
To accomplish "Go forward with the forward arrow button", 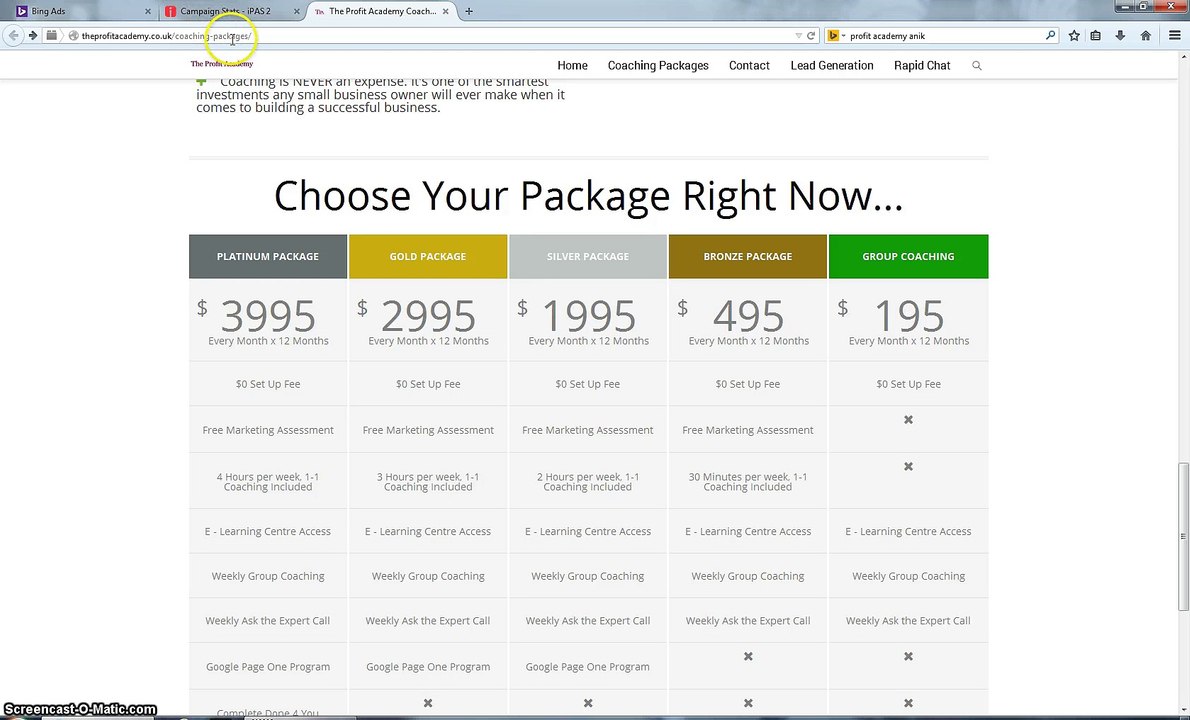I will pos(33,36).
